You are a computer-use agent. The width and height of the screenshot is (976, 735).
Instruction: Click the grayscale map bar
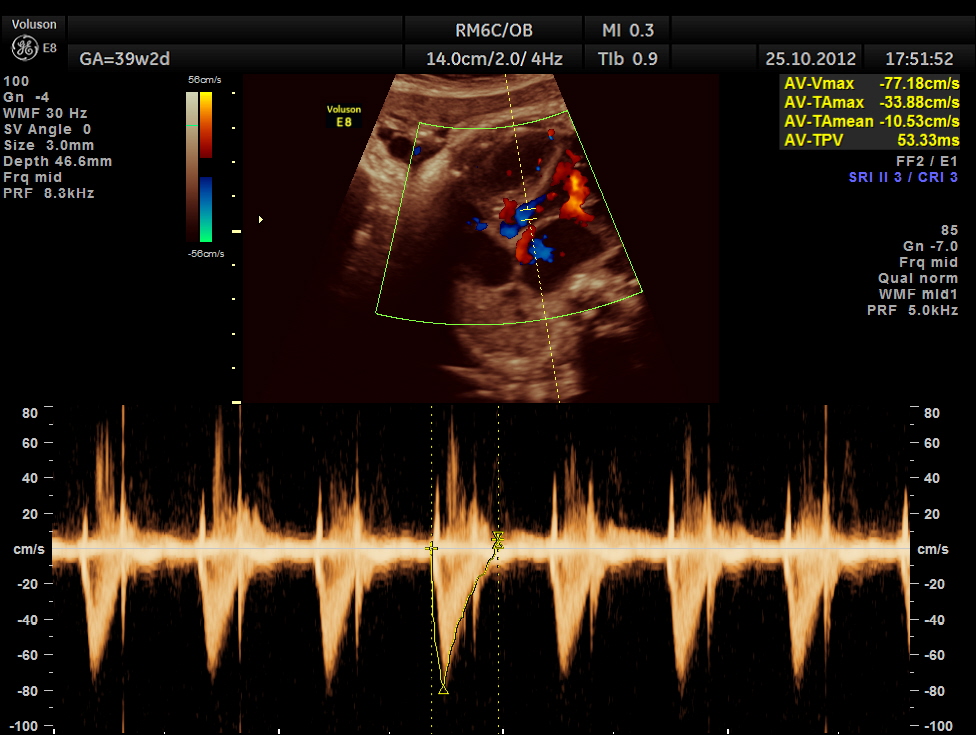tap(192, 167)
